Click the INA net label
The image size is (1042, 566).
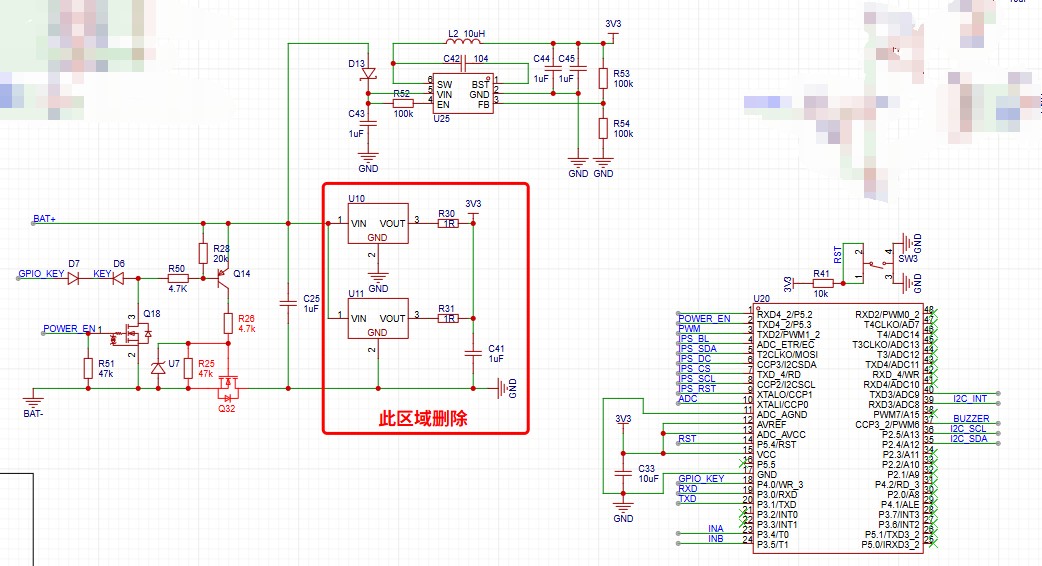coord(716,529)
